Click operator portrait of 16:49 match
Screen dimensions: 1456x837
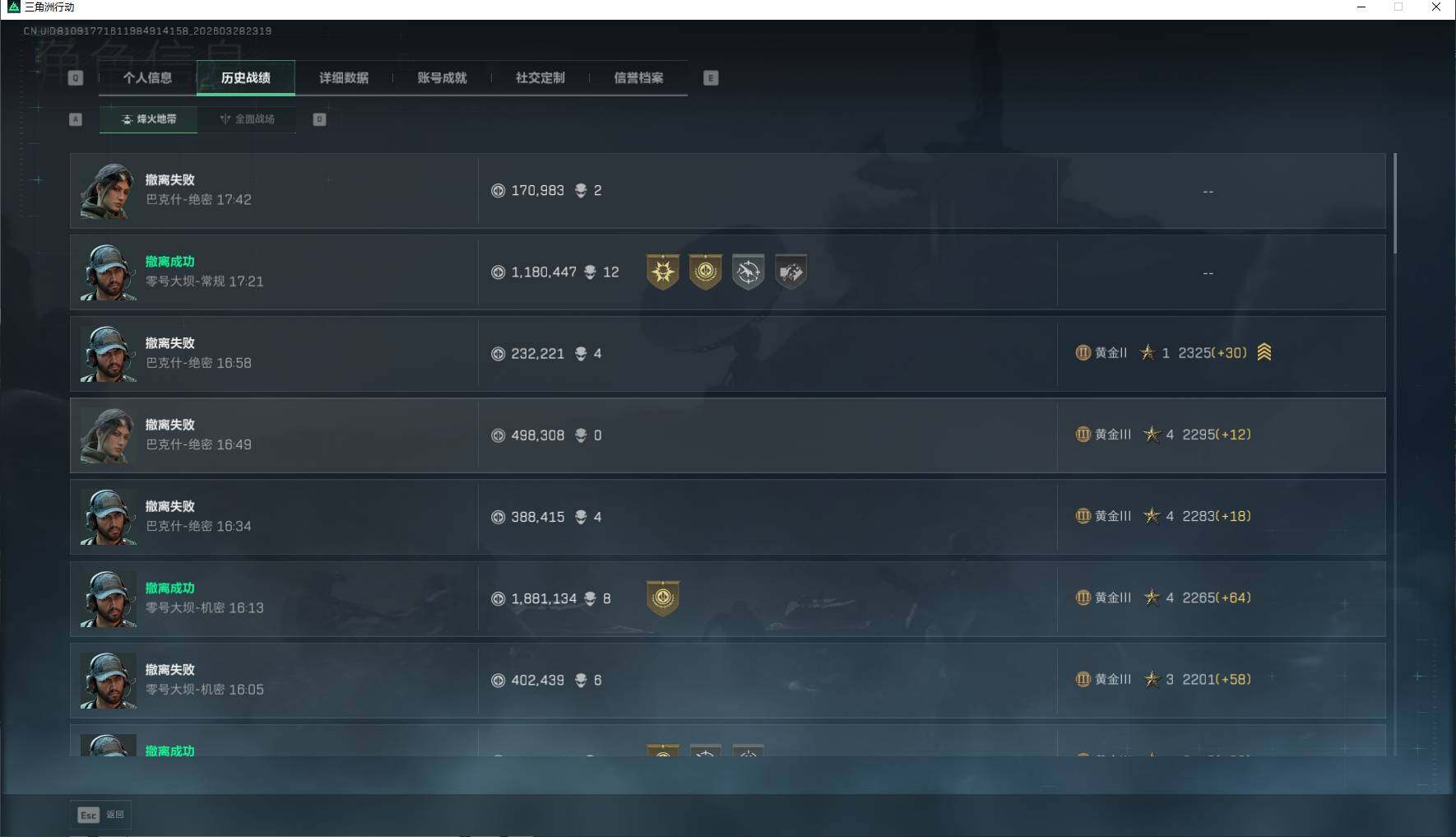click(108, 435)
